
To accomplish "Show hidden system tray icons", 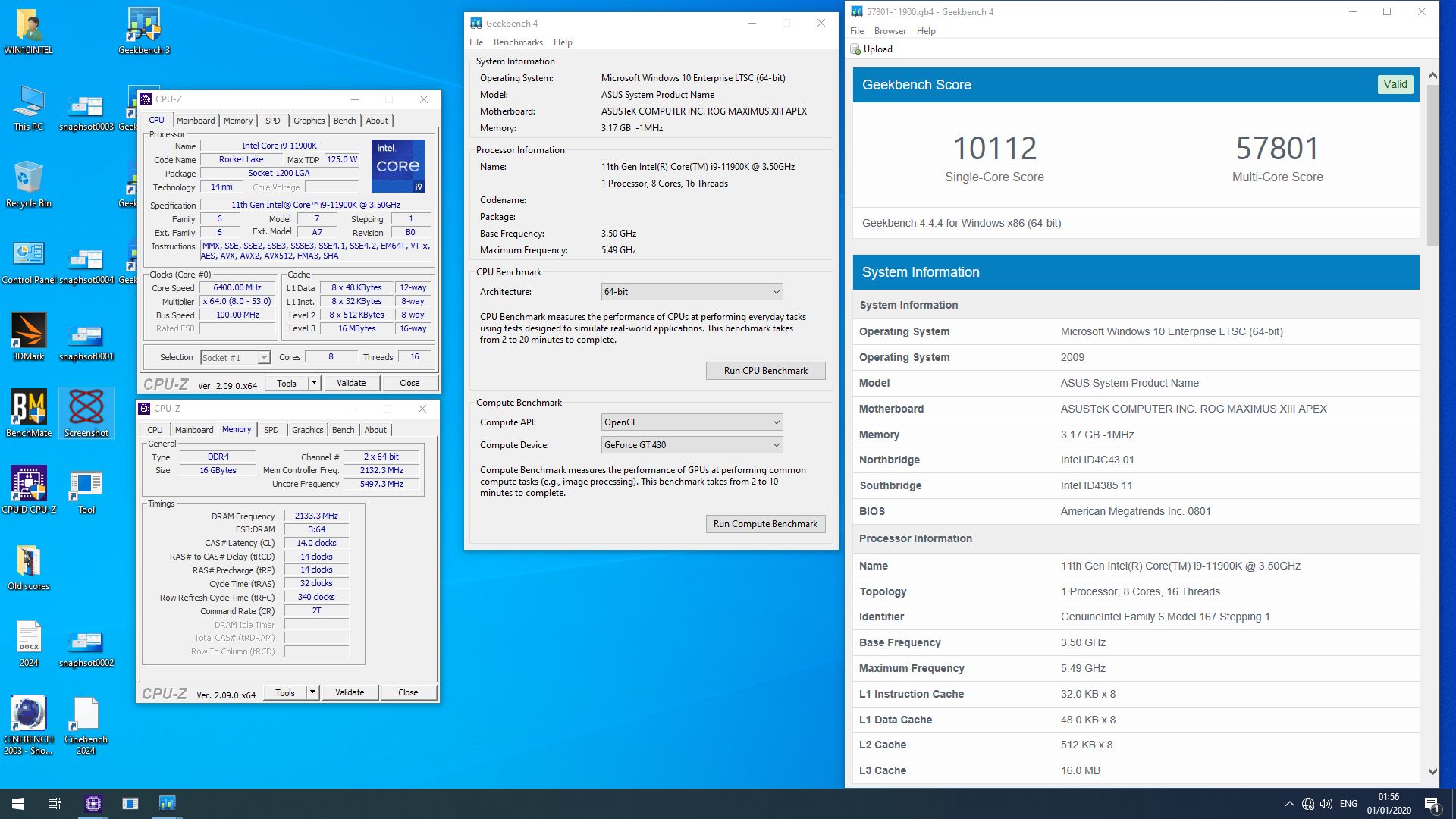I will (x=1289, y=804).
